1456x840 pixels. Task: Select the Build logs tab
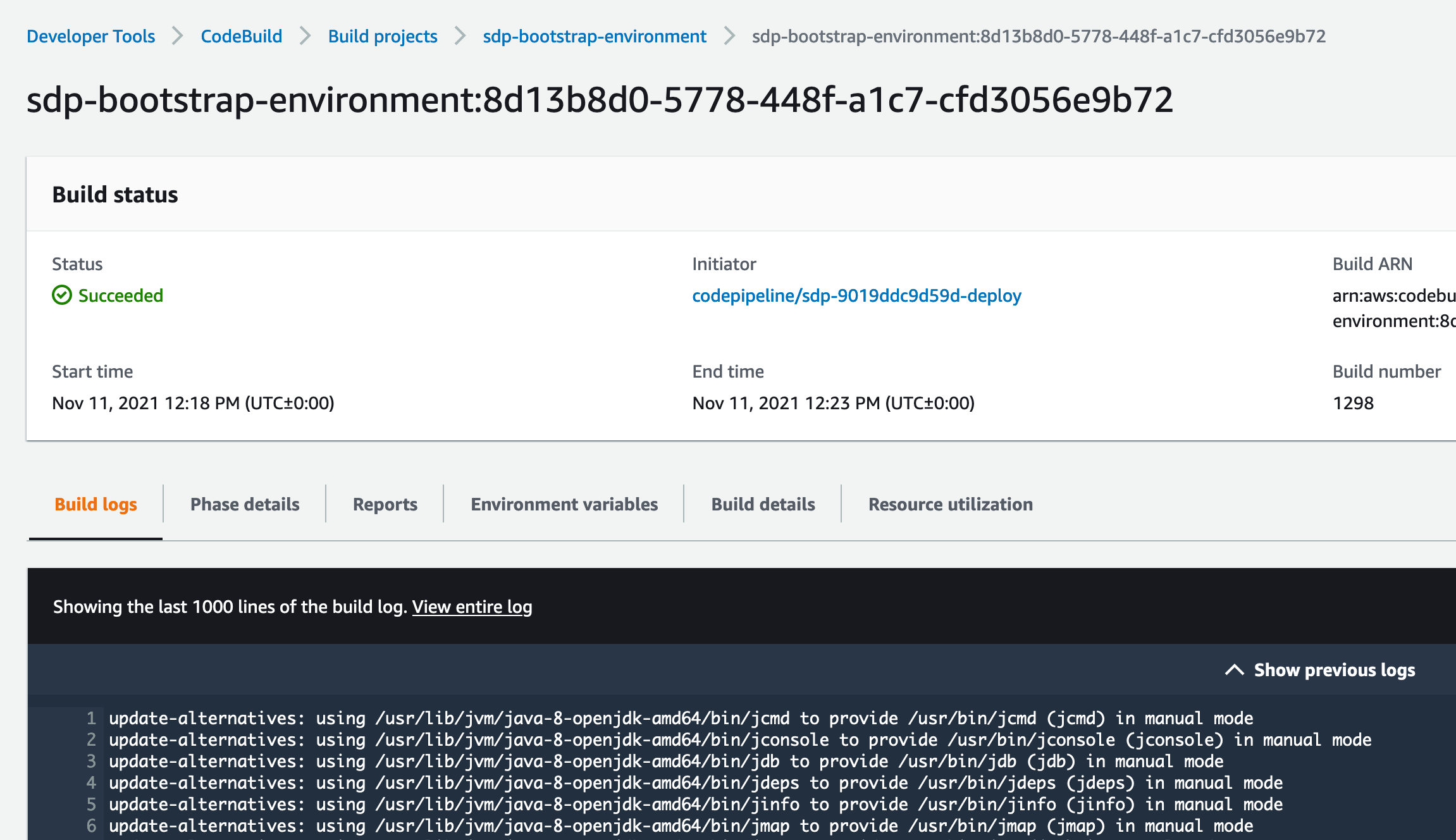(96, 504)
